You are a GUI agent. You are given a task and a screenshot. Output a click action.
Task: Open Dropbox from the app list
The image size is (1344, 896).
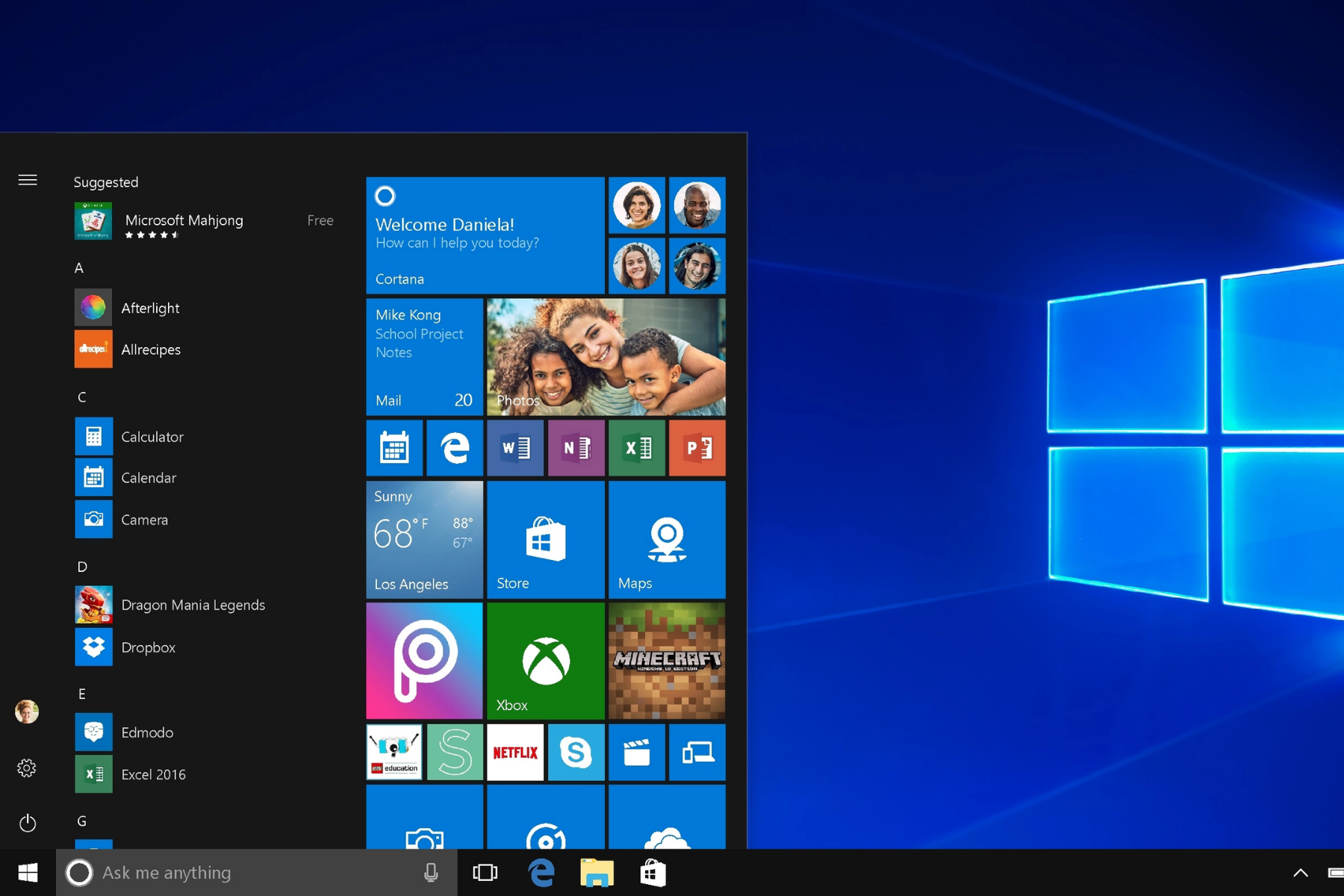tap(148, 647)
